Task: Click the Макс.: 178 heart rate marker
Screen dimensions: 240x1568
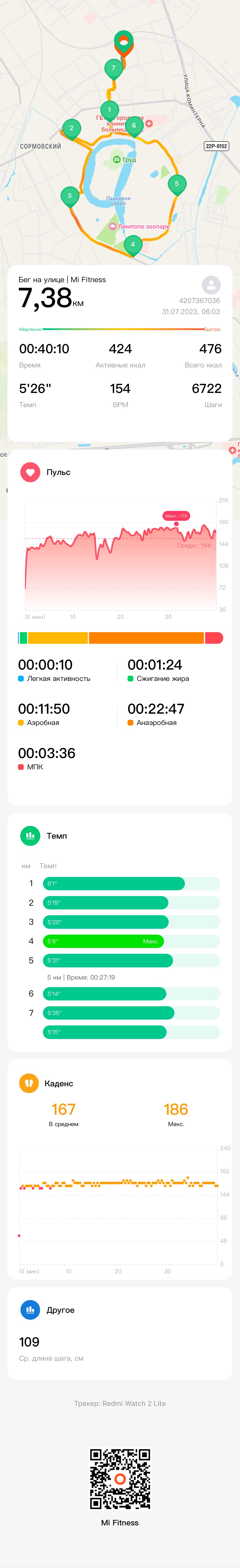Action: pos(176,516)
